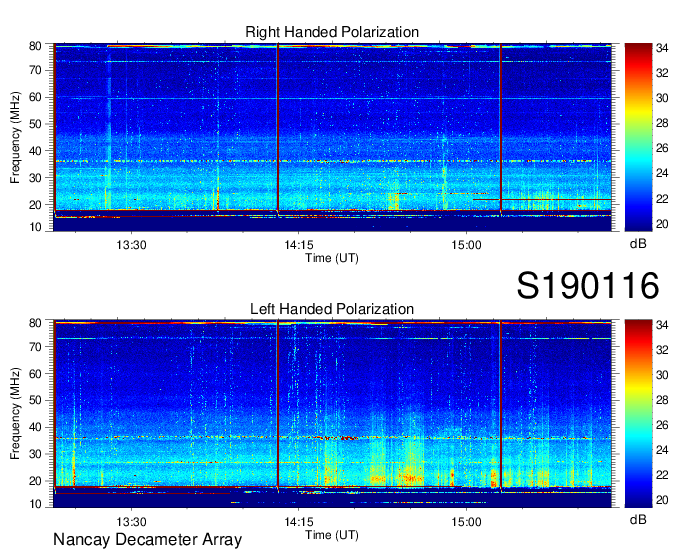Click the '34' value on the top color bar scale

pyautogui.click(x=662, y=48)
